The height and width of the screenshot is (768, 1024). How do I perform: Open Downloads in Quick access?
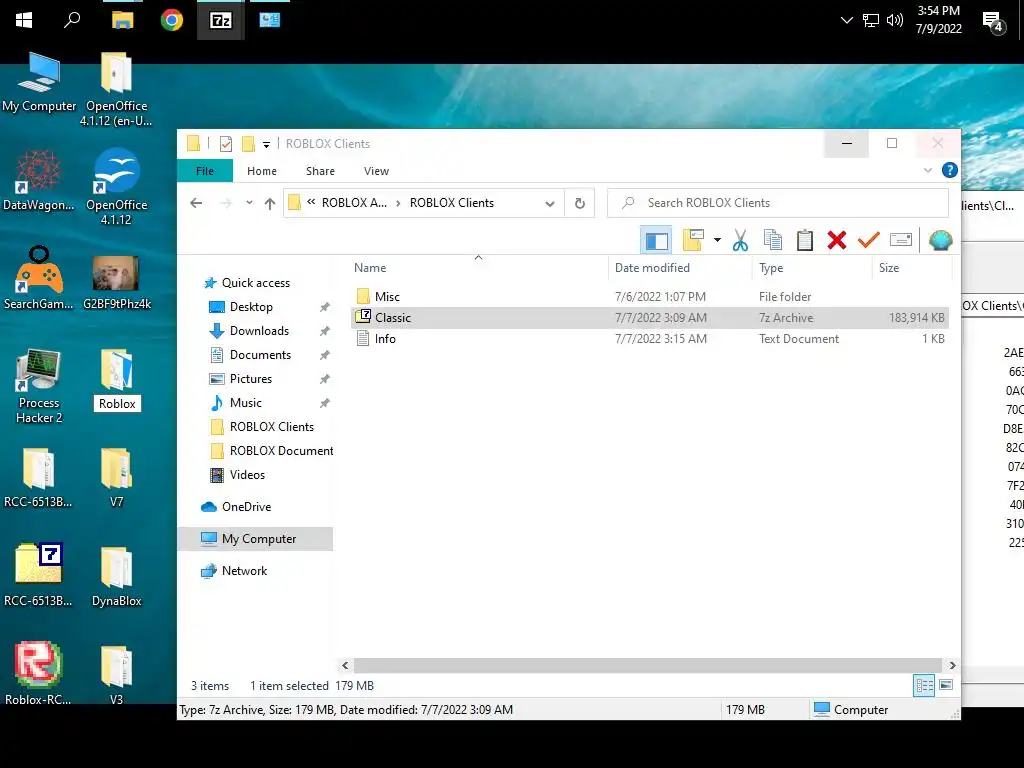(259, 331)
